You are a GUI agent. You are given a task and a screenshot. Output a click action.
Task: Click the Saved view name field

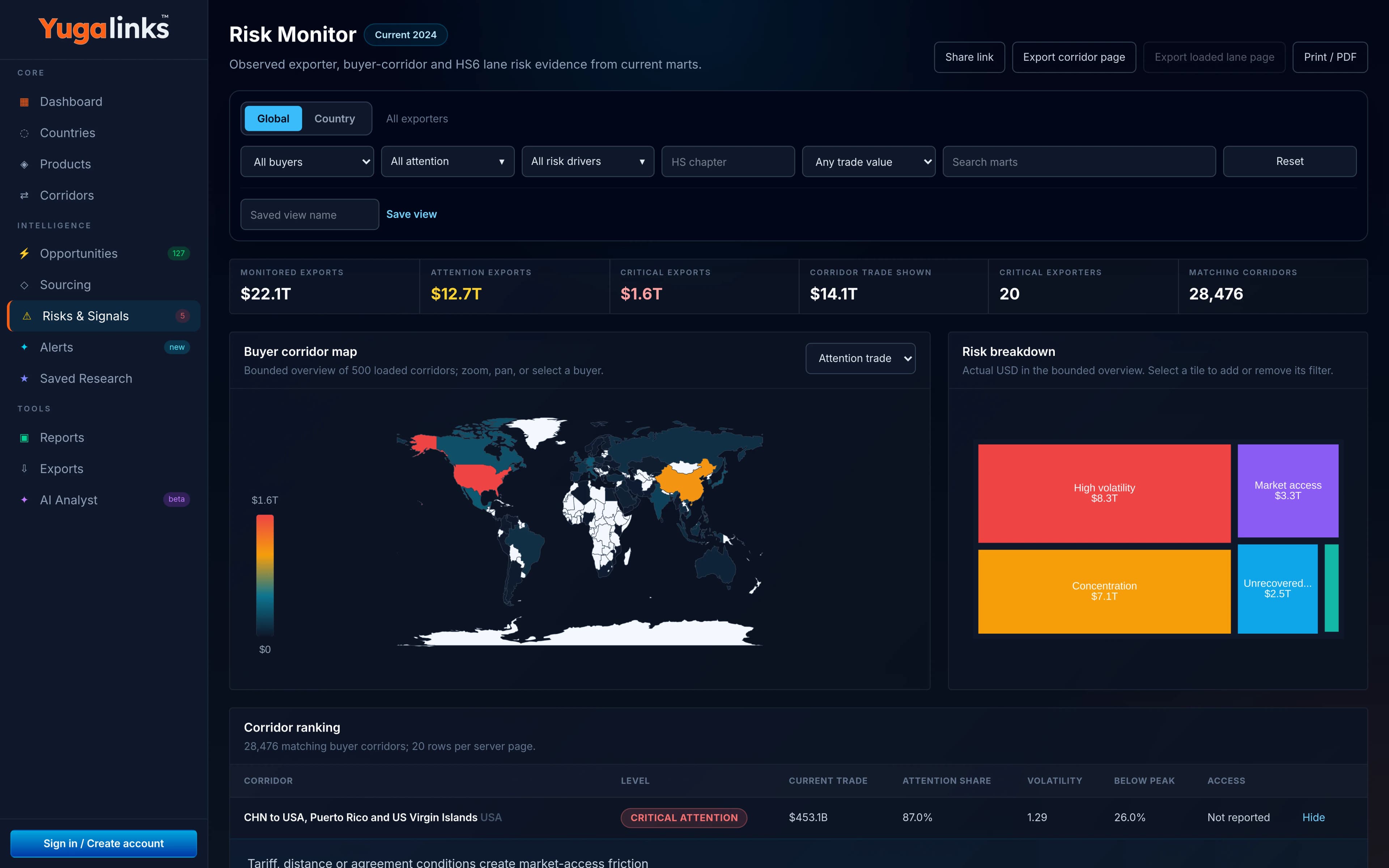[x=310, y=215]
